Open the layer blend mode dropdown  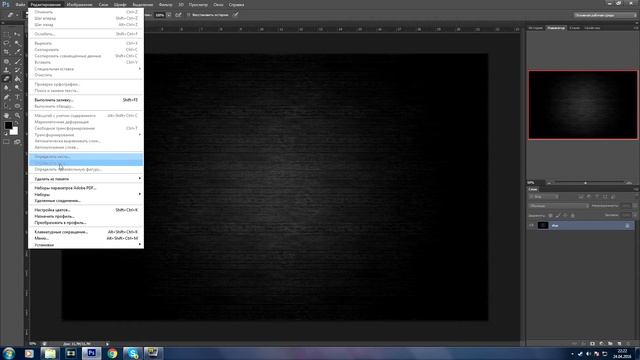pos(558,206)
